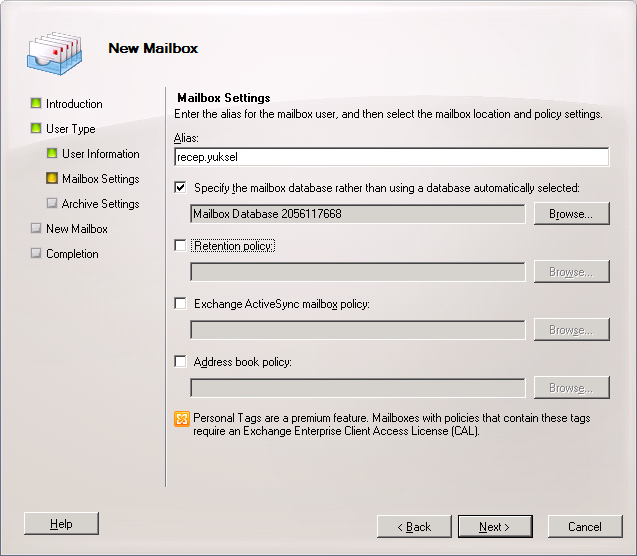Enable Exchange ActiveSync mailbox policy checkbox

(180, 304)
